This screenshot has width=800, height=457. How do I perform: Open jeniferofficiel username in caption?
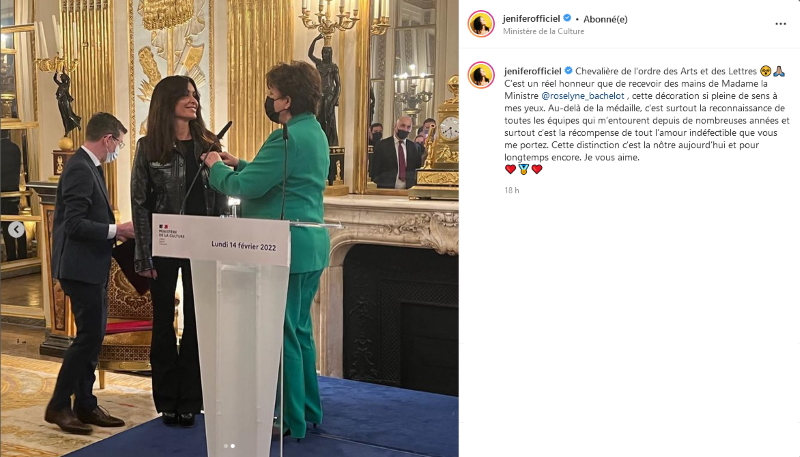(x=533, y=71)
